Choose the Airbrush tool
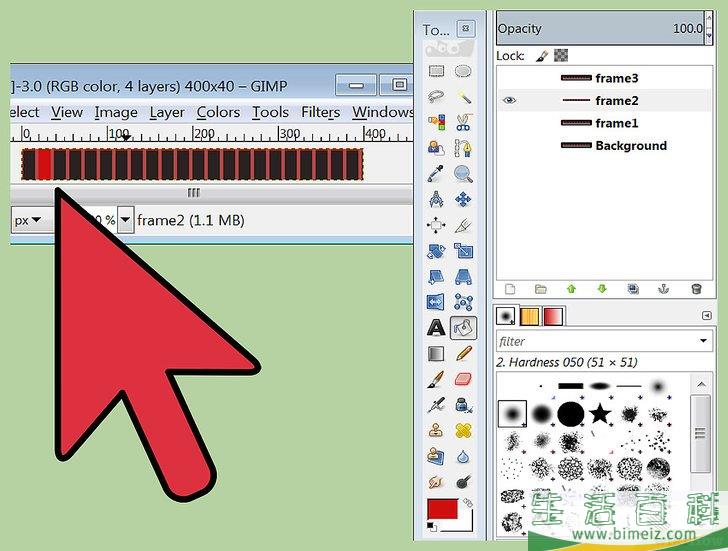728x551 pixels. tap(436, 405)
